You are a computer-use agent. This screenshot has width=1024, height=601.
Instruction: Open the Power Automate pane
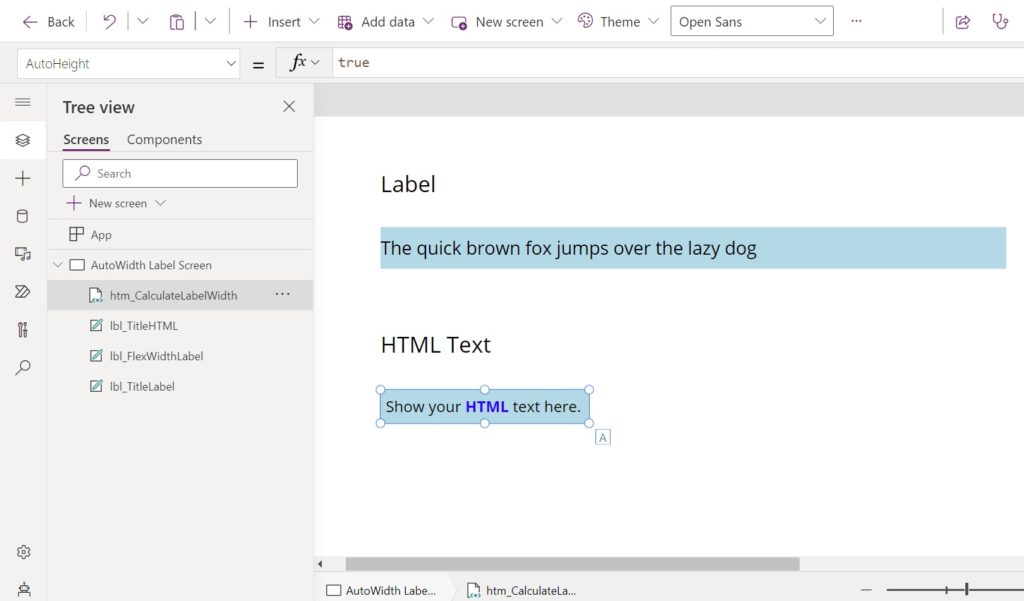(x=23, y=291)
